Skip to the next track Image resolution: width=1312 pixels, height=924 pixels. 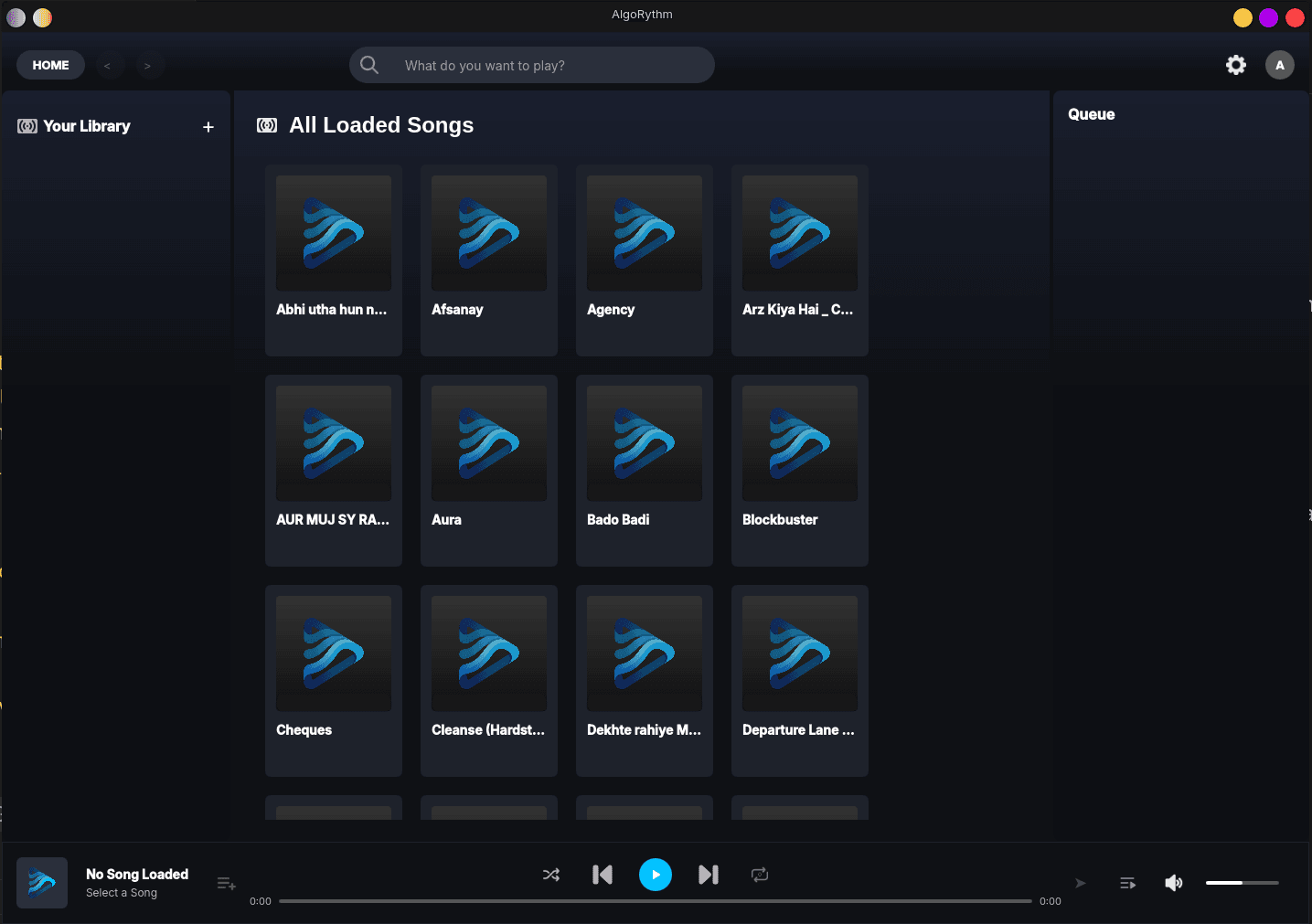[709, 875]
